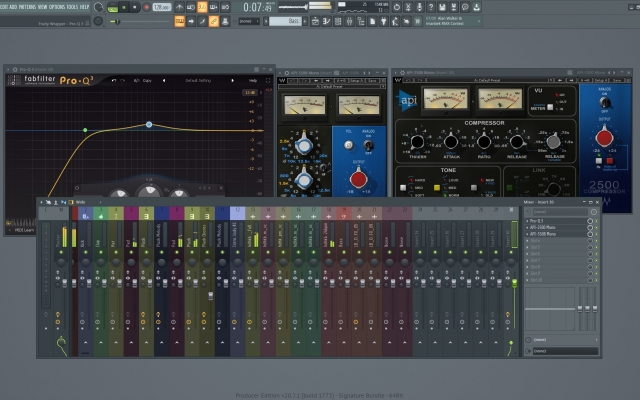Open the snap (none) selector dropdown
Screen dimensions: 640x400
pos(248,21)
